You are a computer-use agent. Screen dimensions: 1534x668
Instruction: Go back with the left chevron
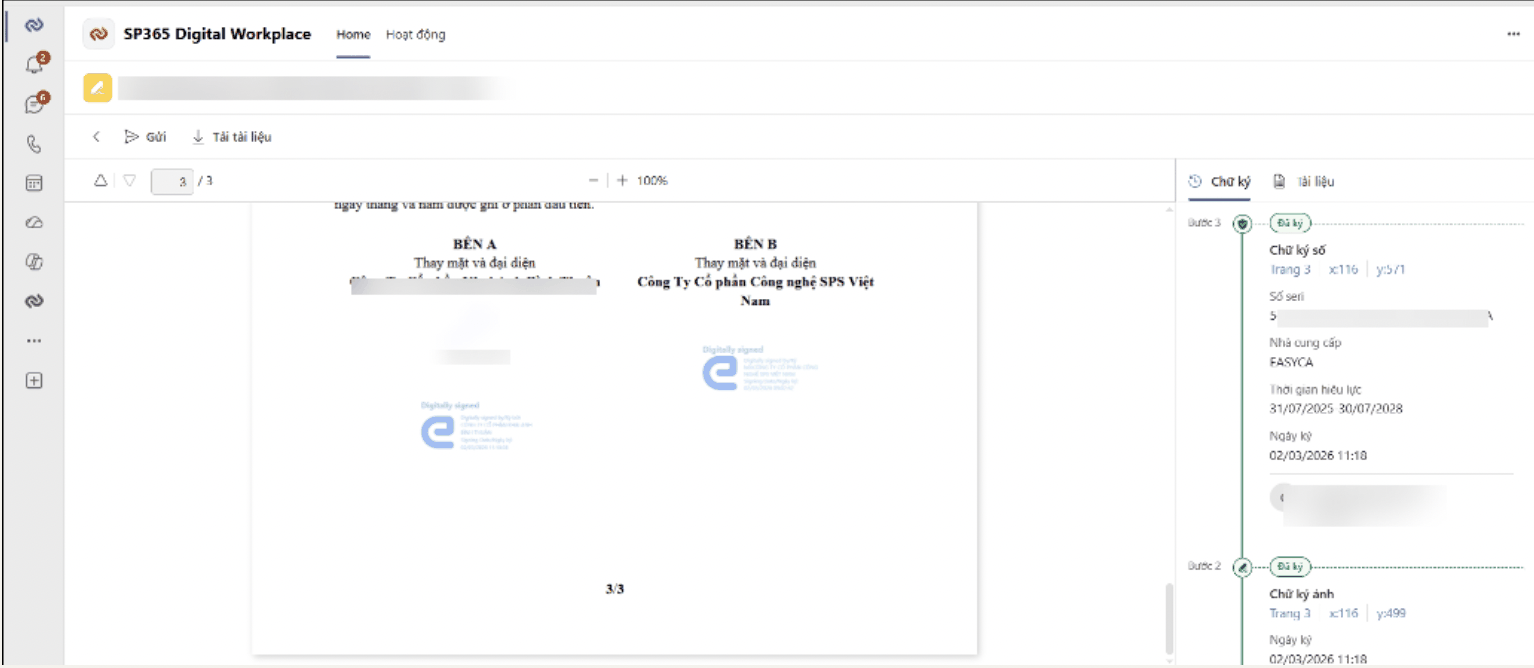coord(96,137)
